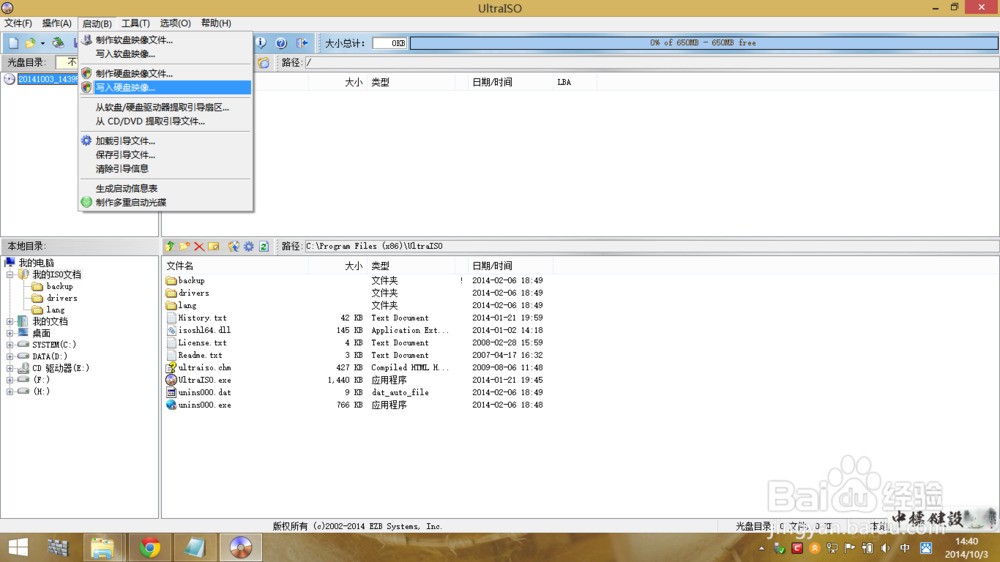Click the volume speaker tray icon
Viewport: 1000px width, 562px height.
tap(886, 548)
